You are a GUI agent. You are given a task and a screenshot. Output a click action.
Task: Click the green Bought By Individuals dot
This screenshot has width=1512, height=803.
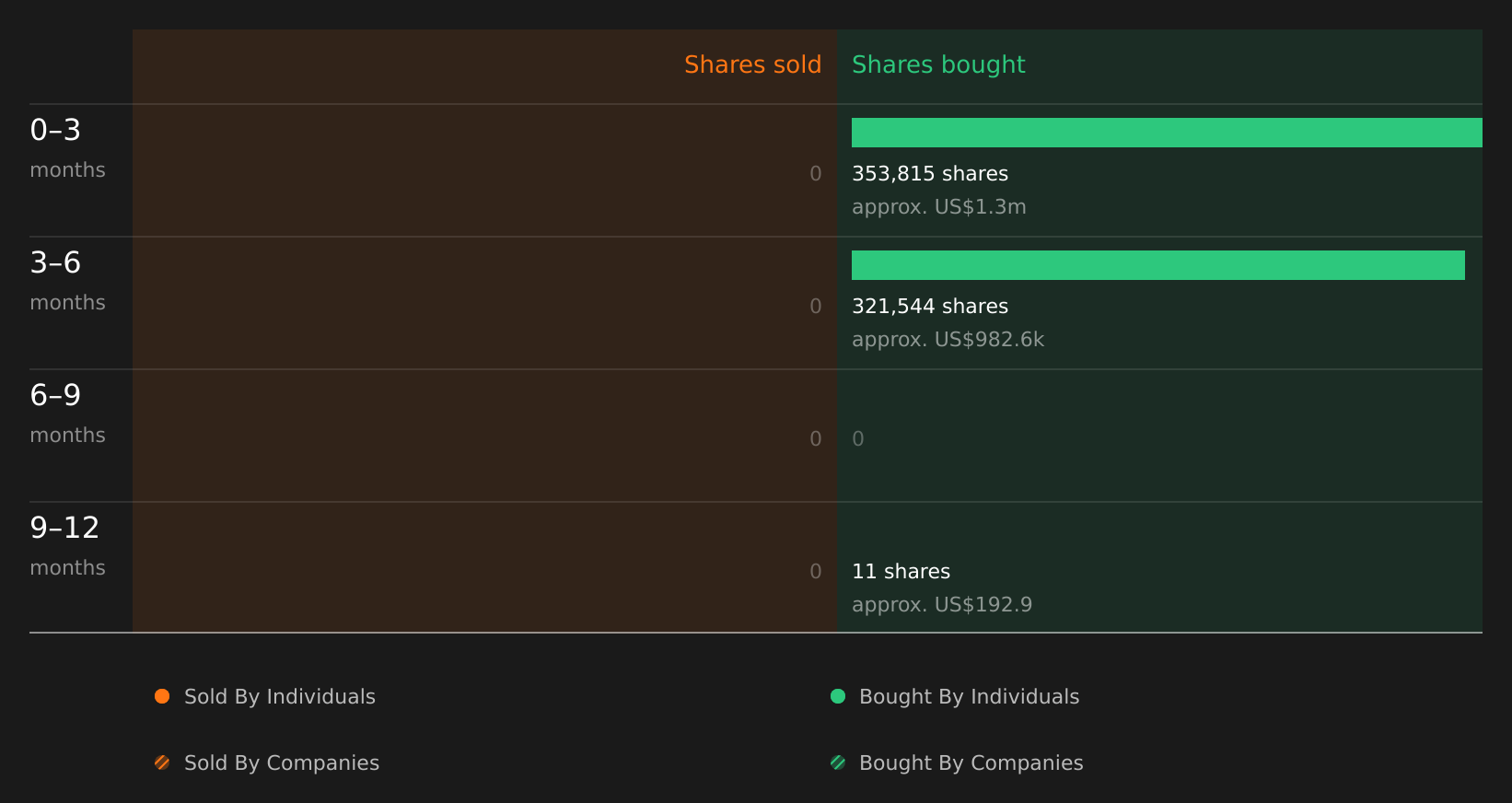pos(838,696)
